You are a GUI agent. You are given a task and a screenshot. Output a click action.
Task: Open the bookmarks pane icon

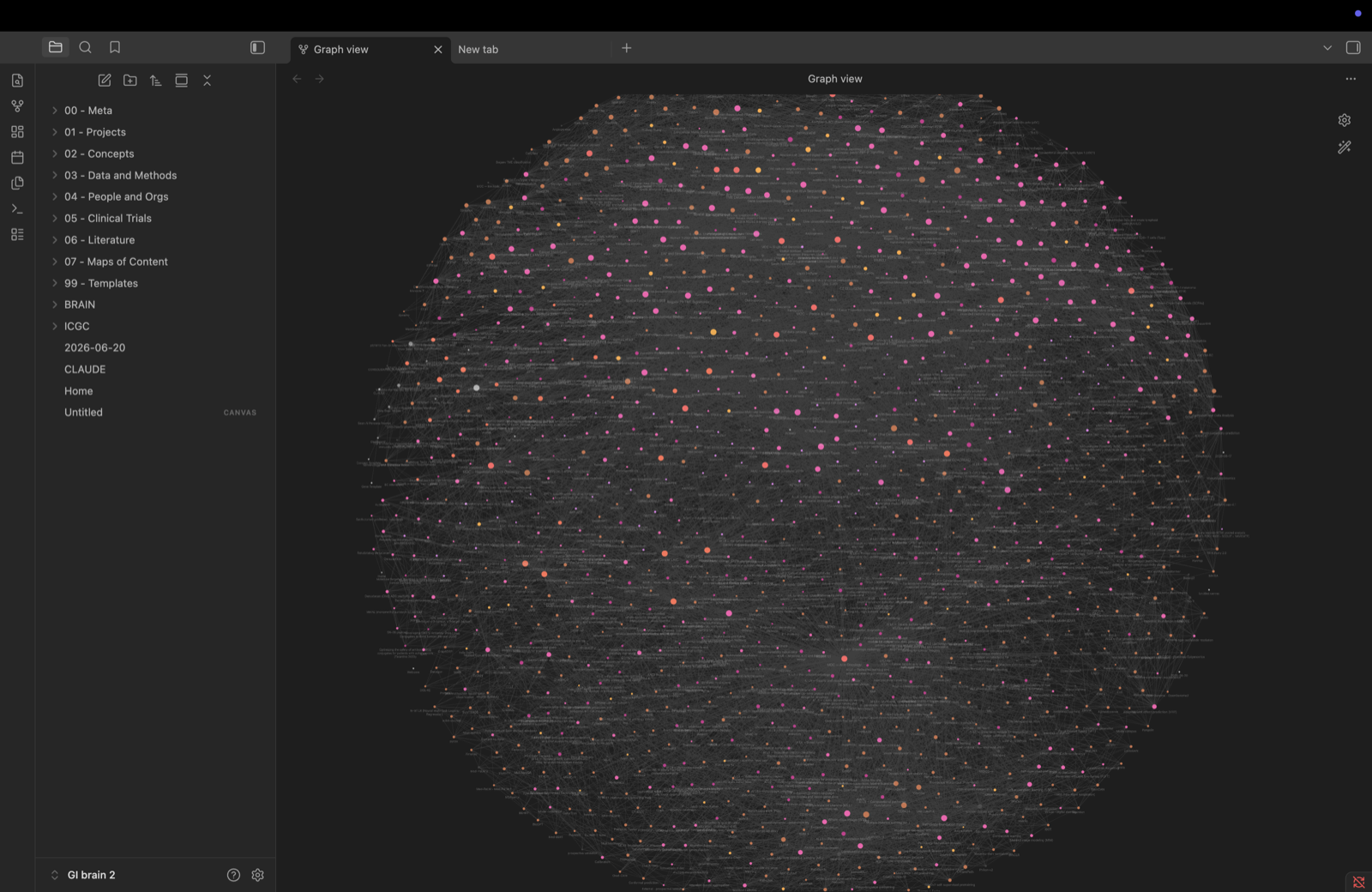[x=115, y=47]
